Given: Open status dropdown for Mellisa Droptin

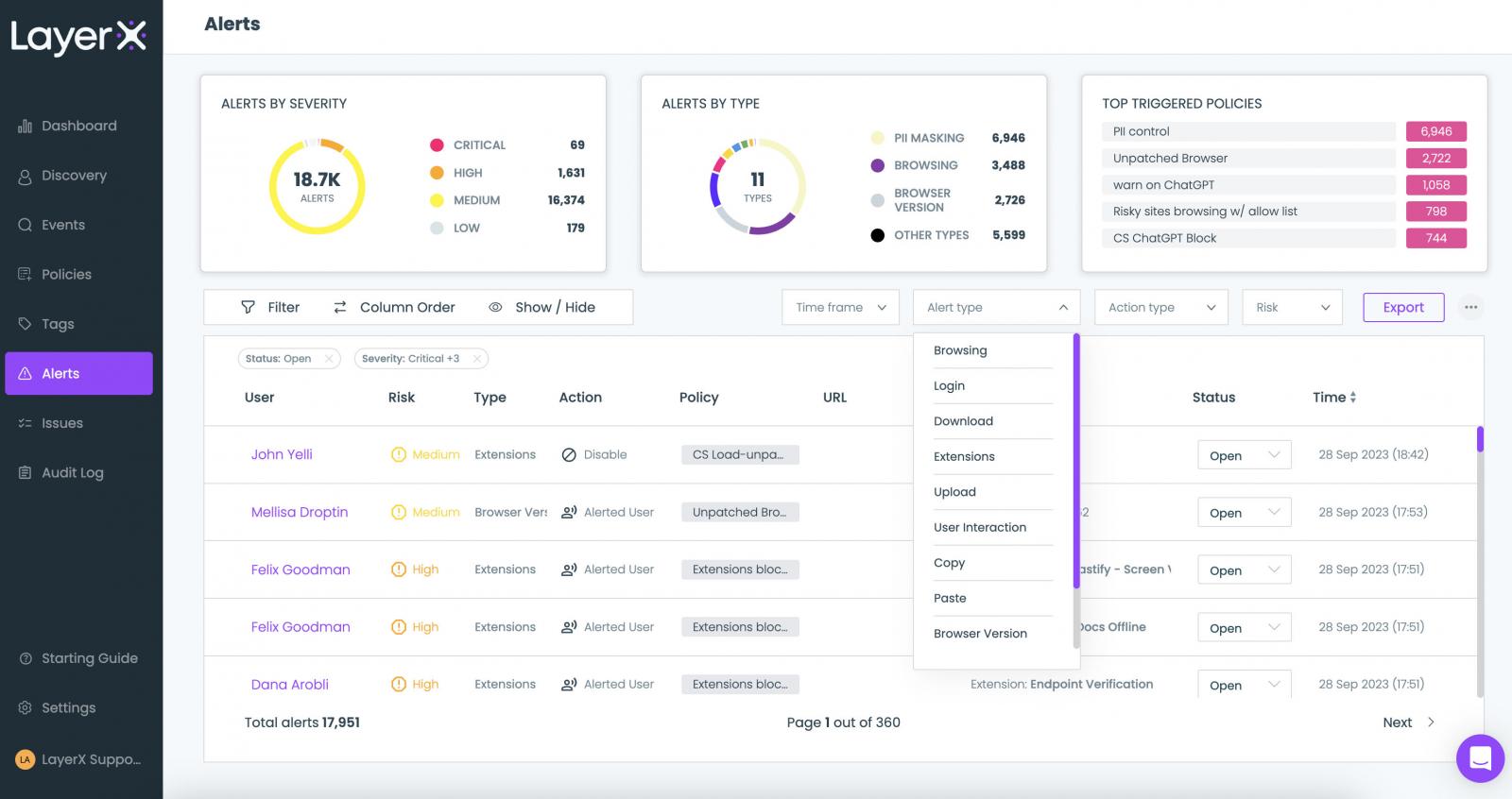Looking at the screenshot, I should pyautogui.click(x=1244, y=513).
